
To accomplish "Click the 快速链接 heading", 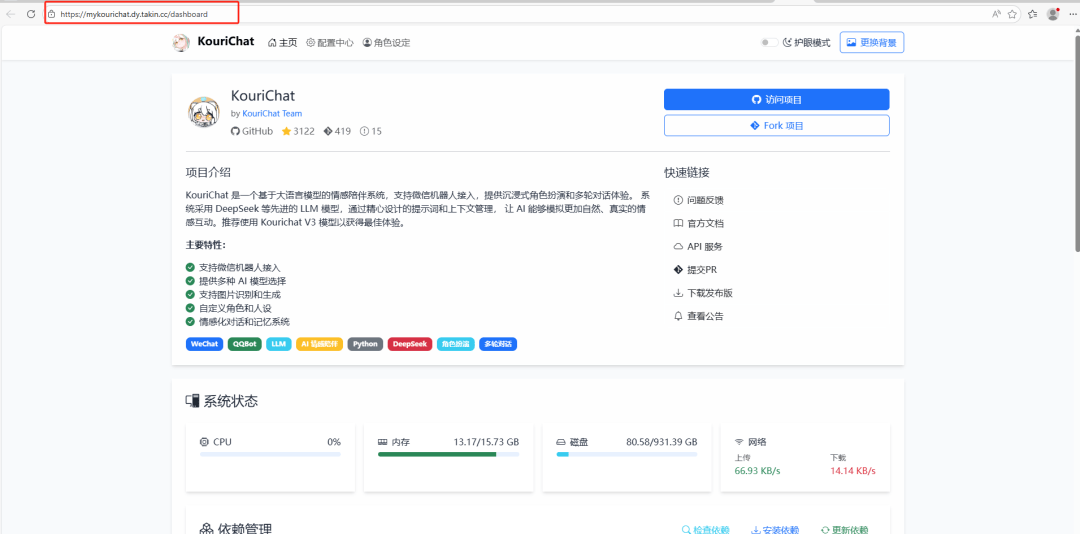I will pos(687,172).
